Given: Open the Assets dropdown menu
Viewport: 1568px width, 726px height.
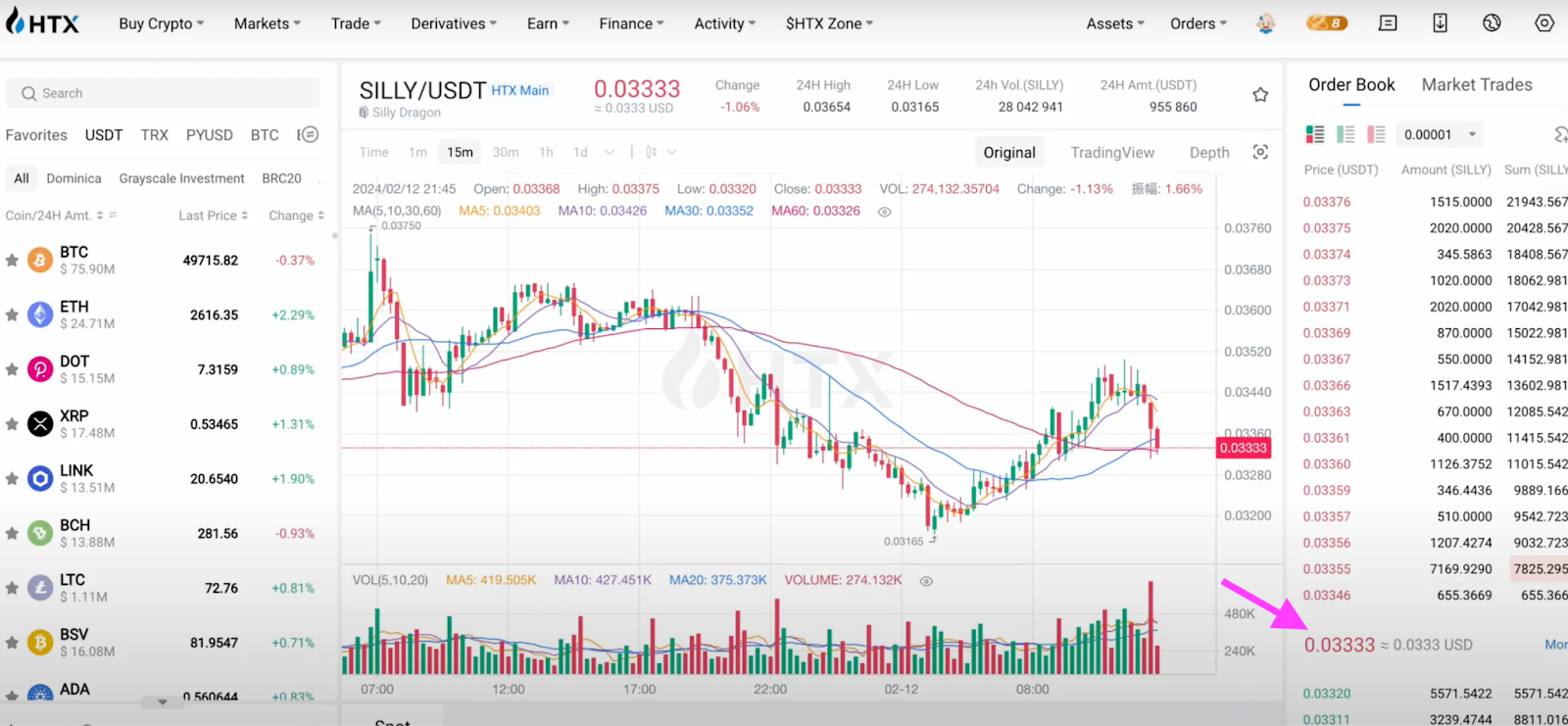Looking at the screenshot, I should (x=1115, y=24).
